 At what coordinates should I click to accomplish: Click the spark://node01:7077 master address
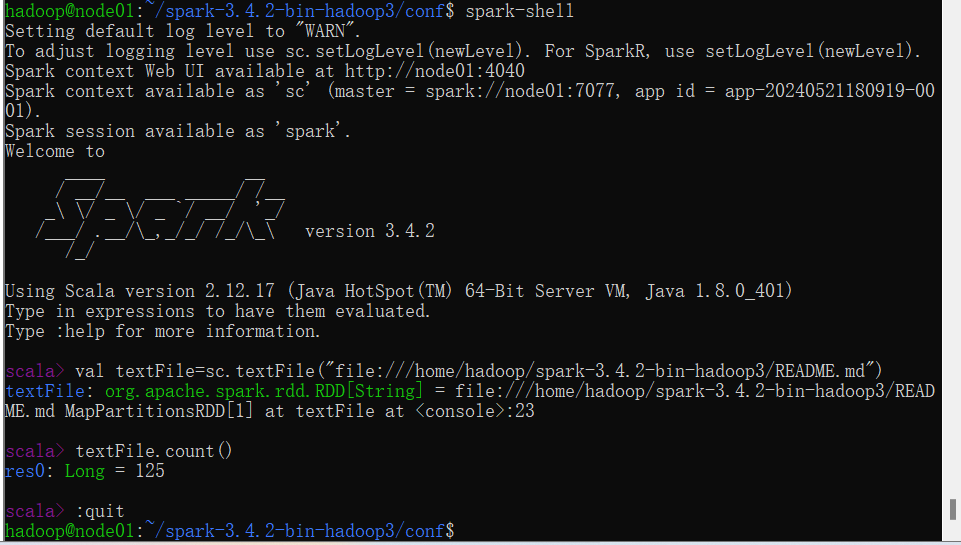coord(520,91)
